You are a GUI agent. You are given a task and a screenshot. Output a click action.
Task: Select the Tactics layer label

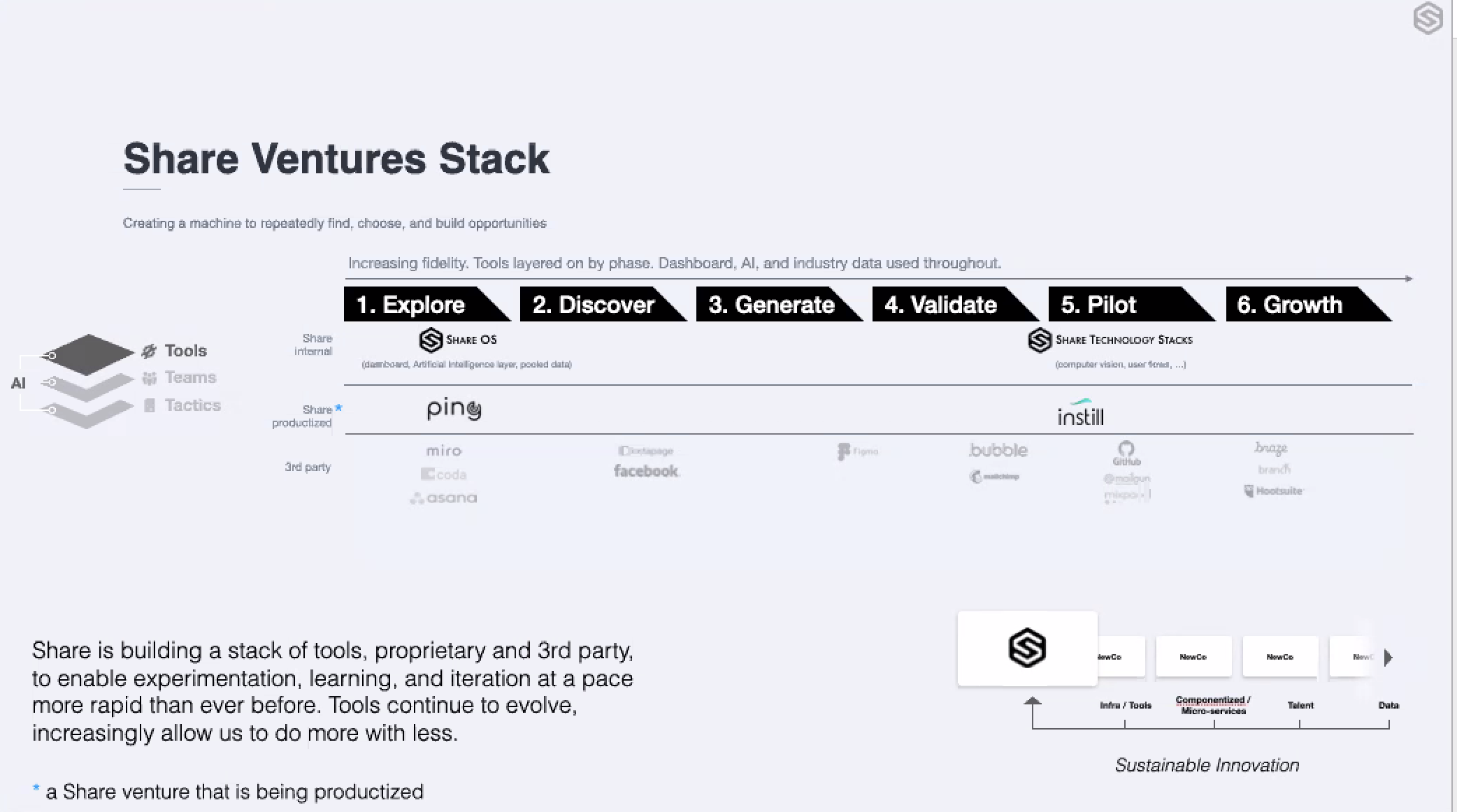tap(192, 405)
